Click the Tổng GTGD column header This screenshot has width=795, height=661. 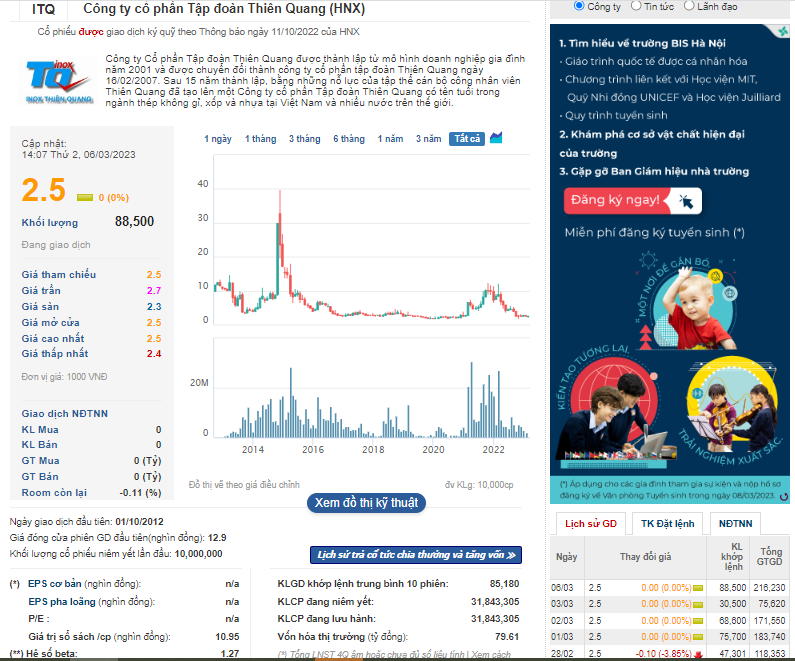point(770,556)
